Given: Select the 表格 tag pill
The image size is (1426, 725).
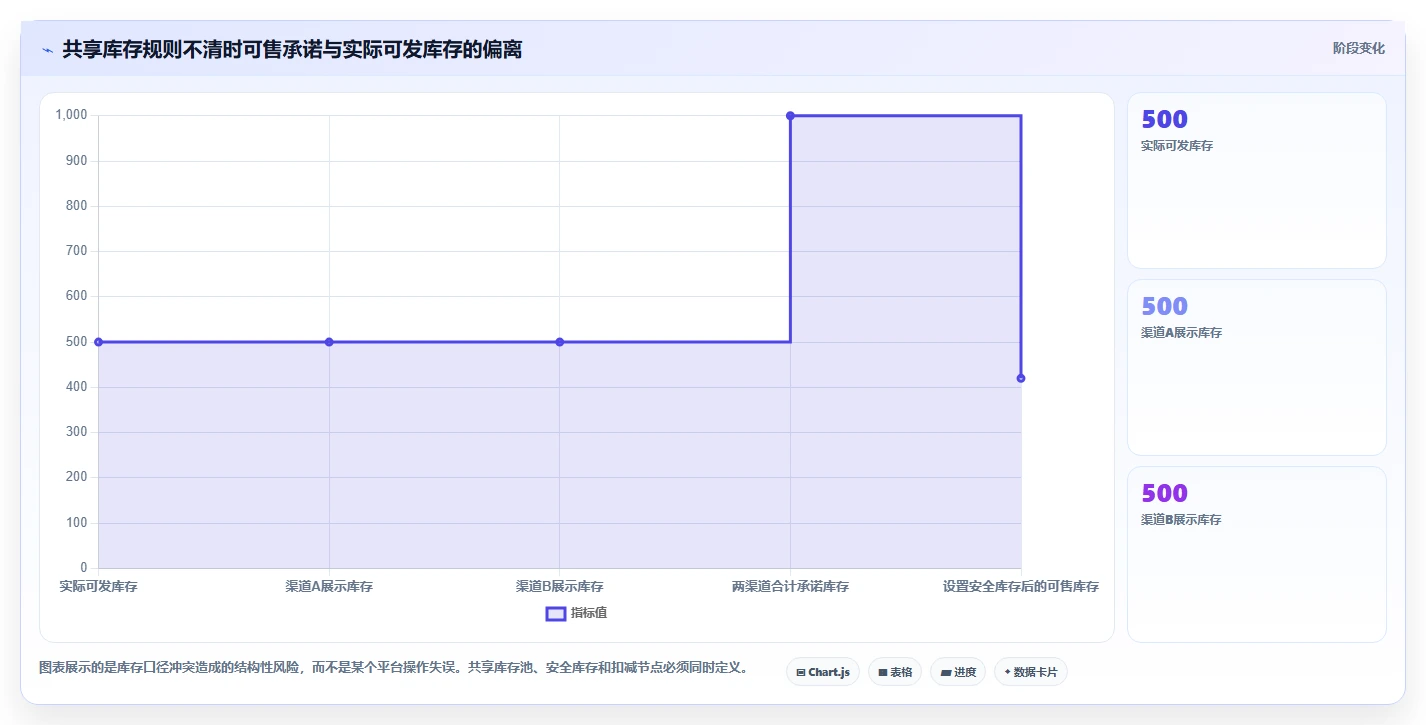Looking at the screenshot, I should point(895,672).
